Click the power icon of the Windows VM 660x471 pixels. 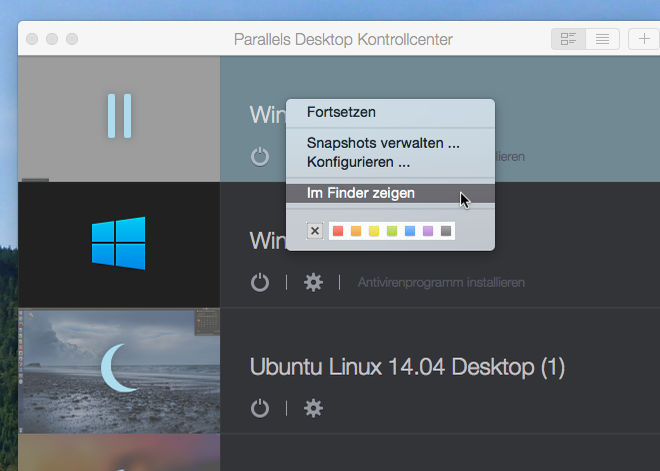point(260,282)
